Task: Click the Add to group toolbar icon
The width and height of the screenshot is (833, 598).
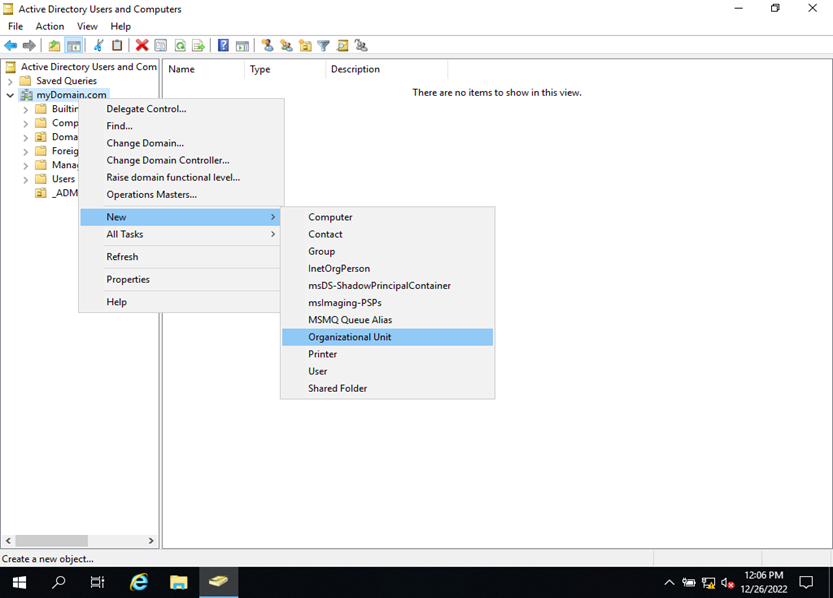Action: click(x=361, y=46)
